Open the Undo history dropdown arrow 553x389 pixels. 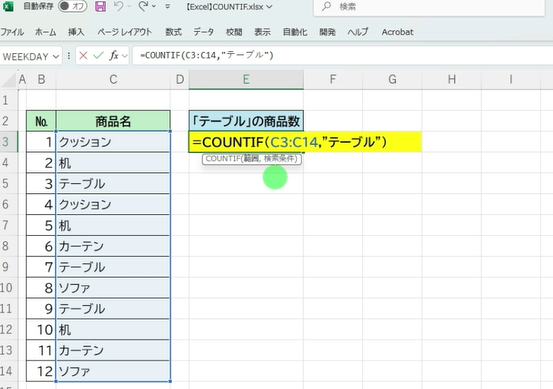129,6
